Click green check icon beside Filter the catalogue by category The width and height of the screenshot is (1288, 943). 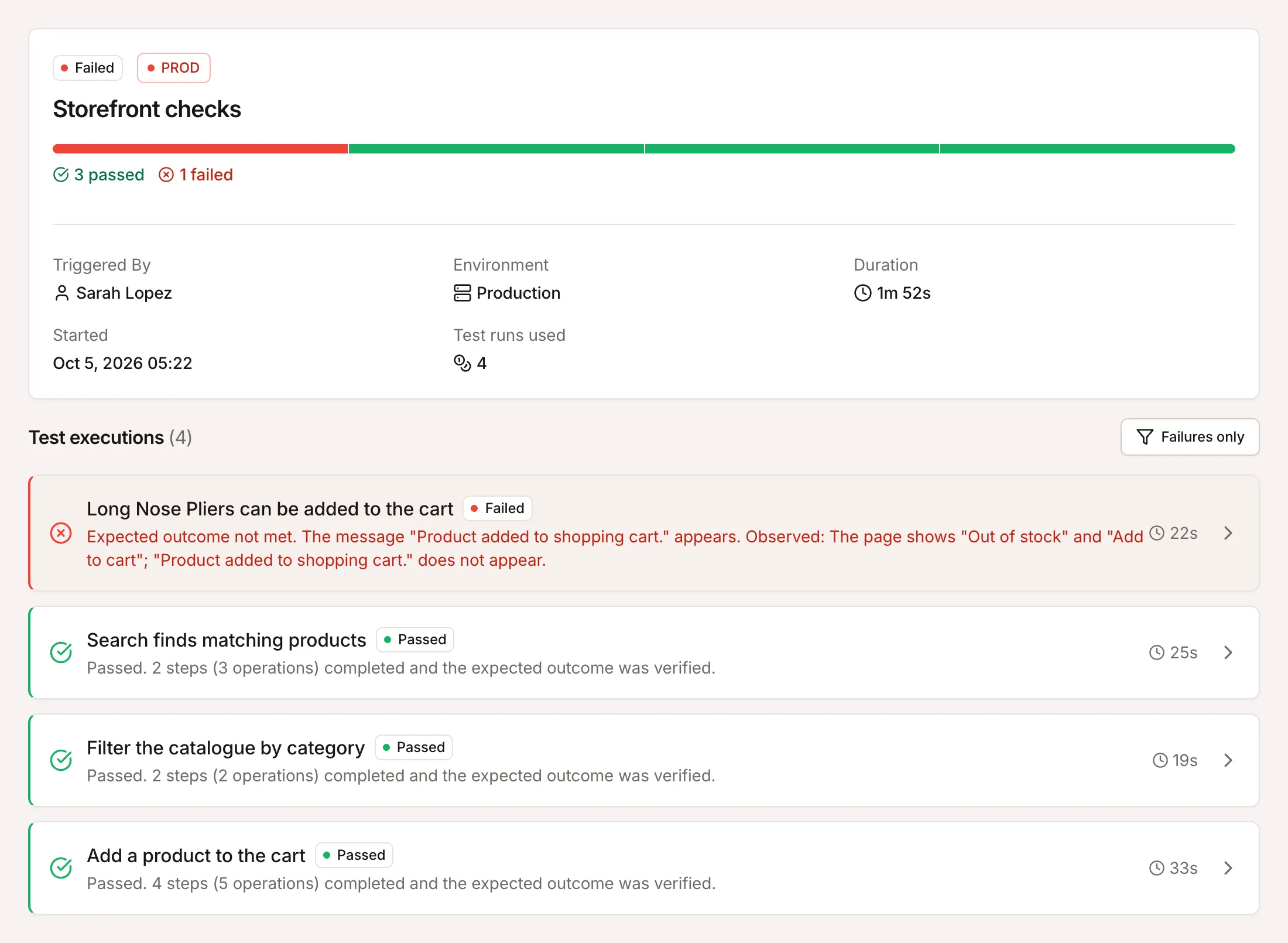(x=61, y=760)
